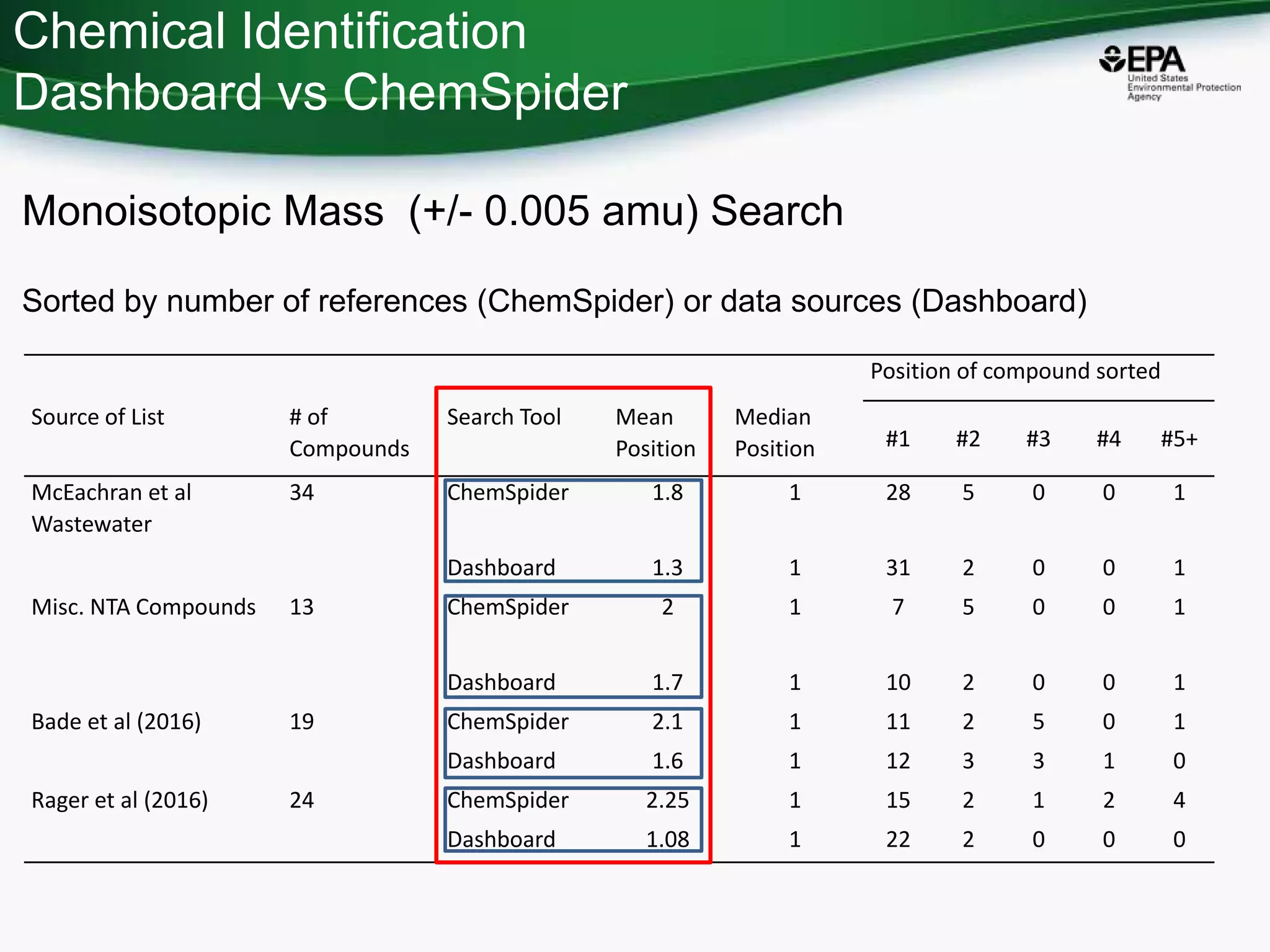Click mean position value '1.3'
The height and width of the screenshot is (952, 1270).
[x=667, y=568]
